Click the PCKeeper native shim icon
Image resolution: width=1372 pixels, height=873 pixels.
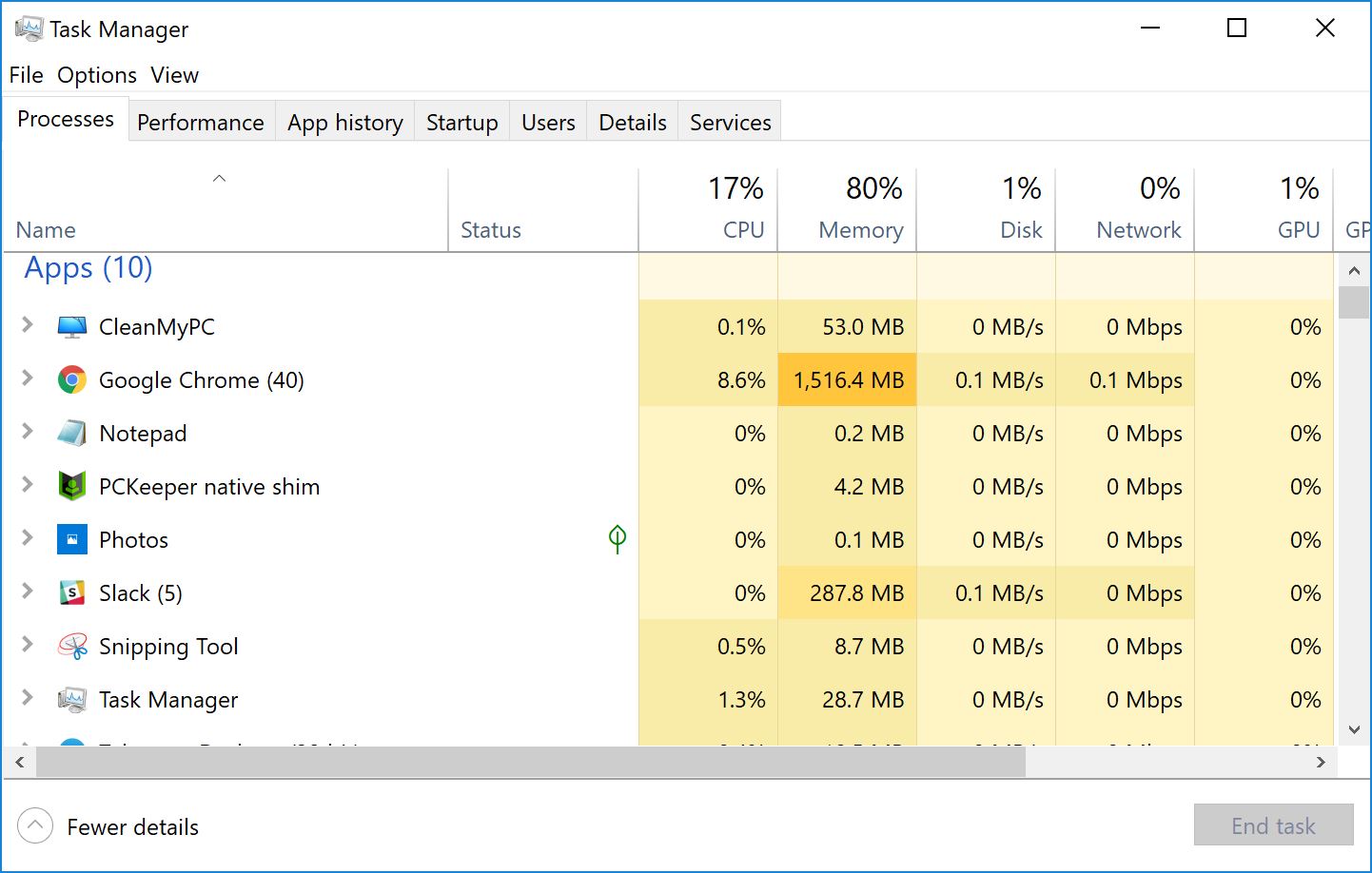[x=72, y=487]
